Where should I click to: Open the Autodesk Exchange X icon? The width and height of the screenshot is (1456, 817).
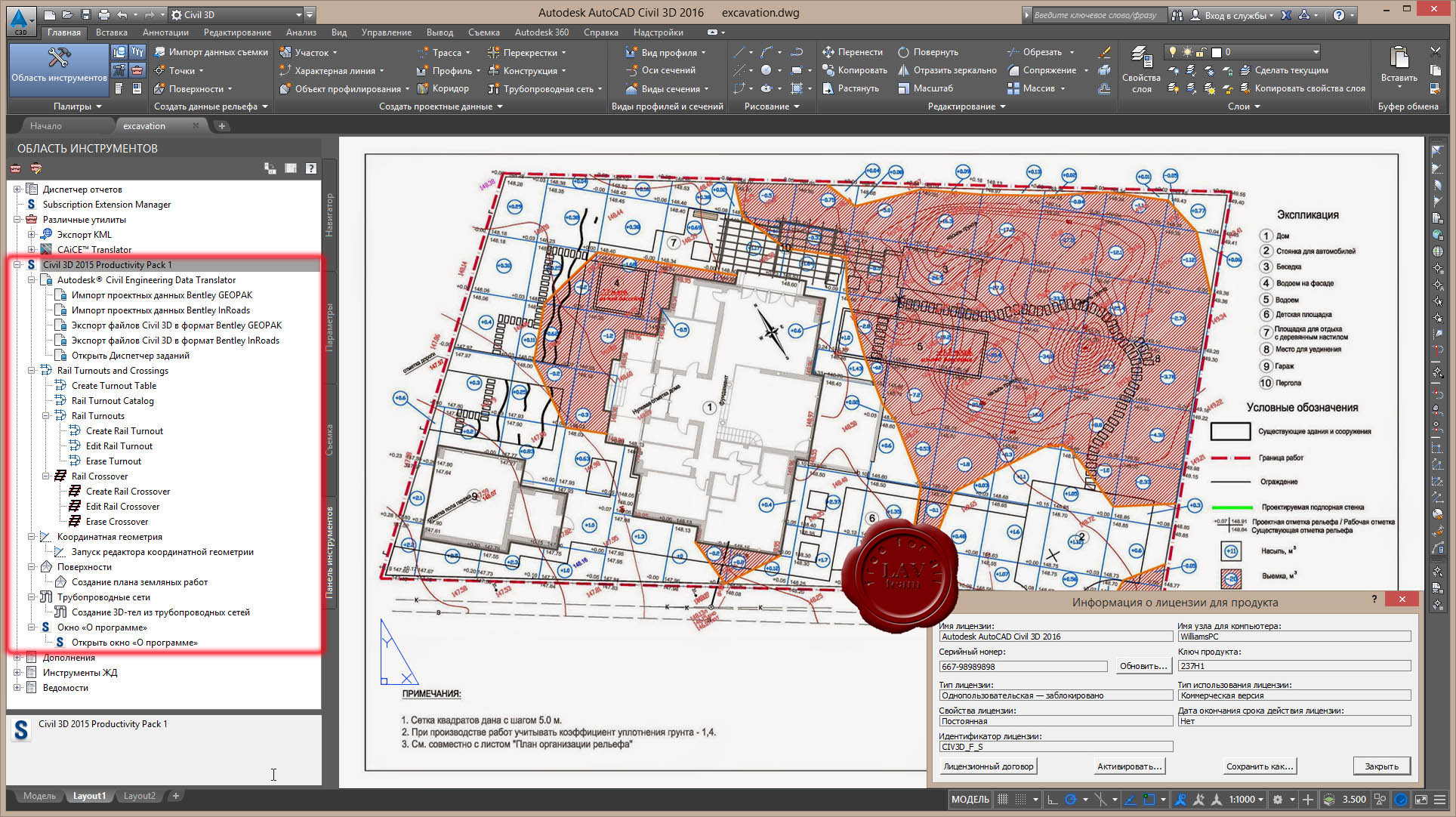[1286, 14]
